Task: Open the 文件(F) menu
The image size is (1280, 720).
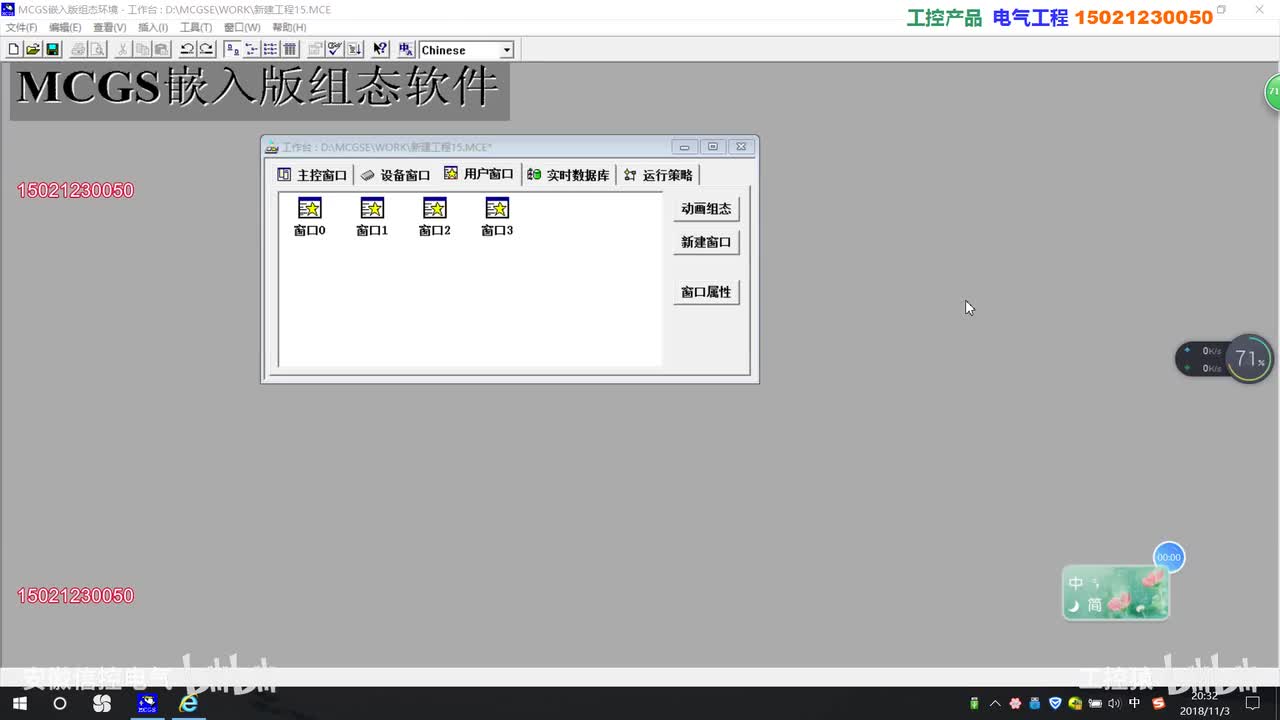Action: (21, 28)
